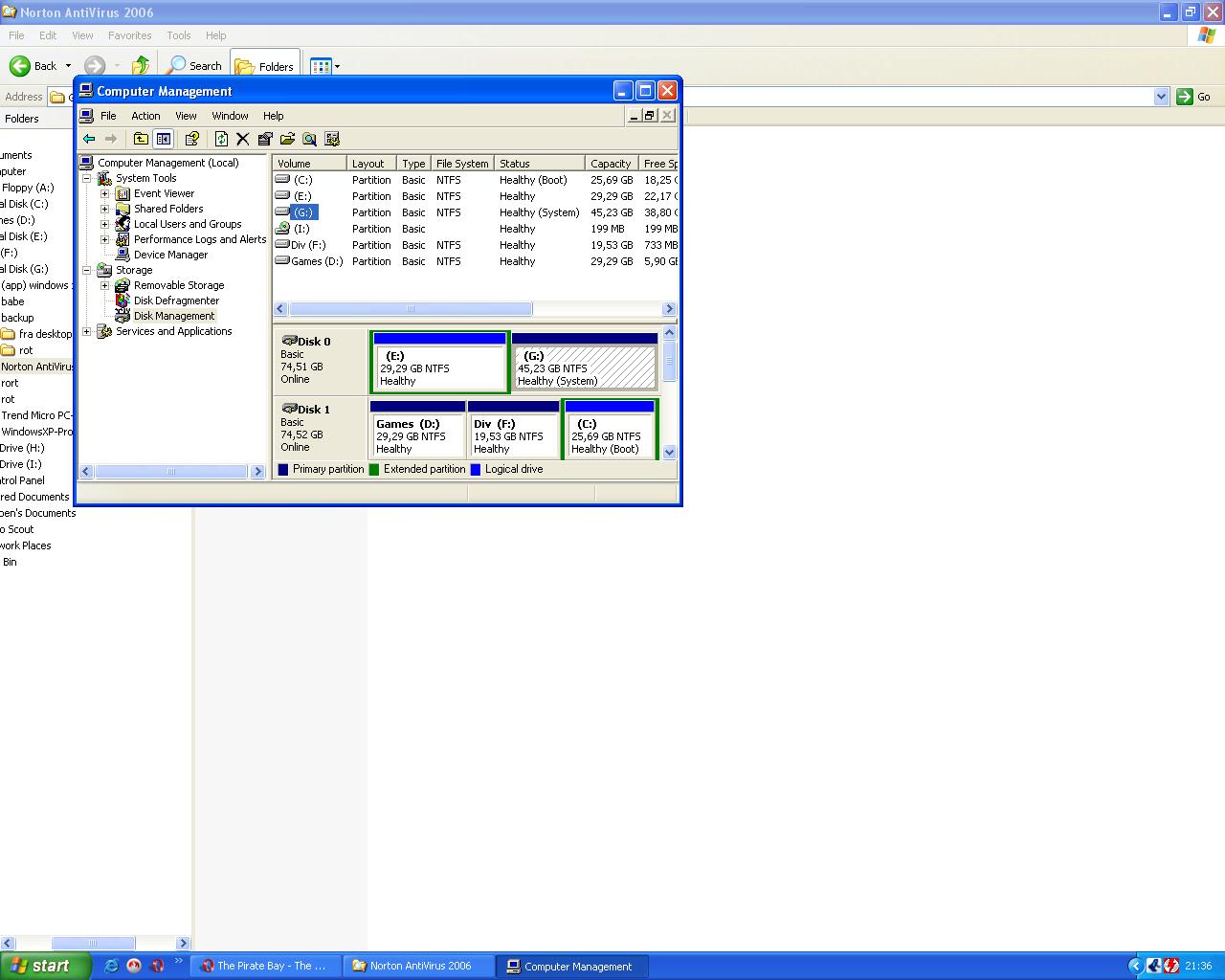This screenshot has height=980, width=1225.
Task: Expand Performance Logs and Alerts node
Action: click(104, 239)
